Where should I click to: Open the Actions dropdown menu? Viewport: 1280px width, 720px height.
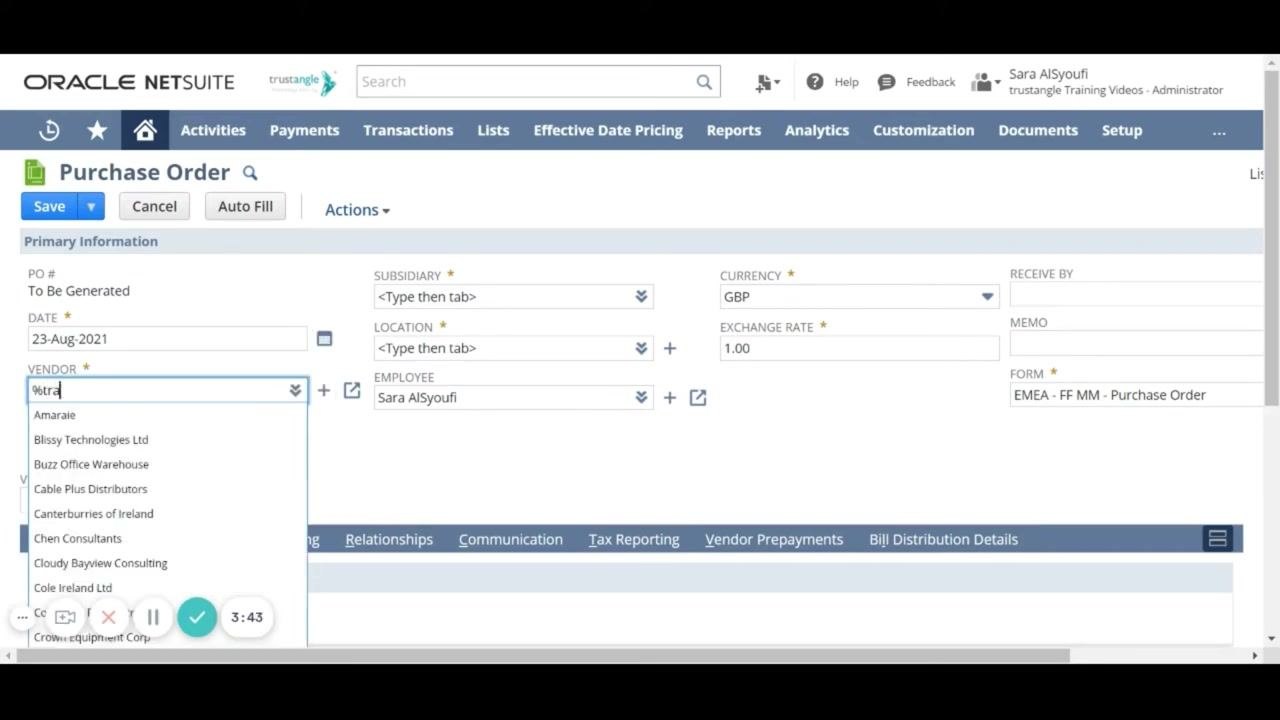357,210
